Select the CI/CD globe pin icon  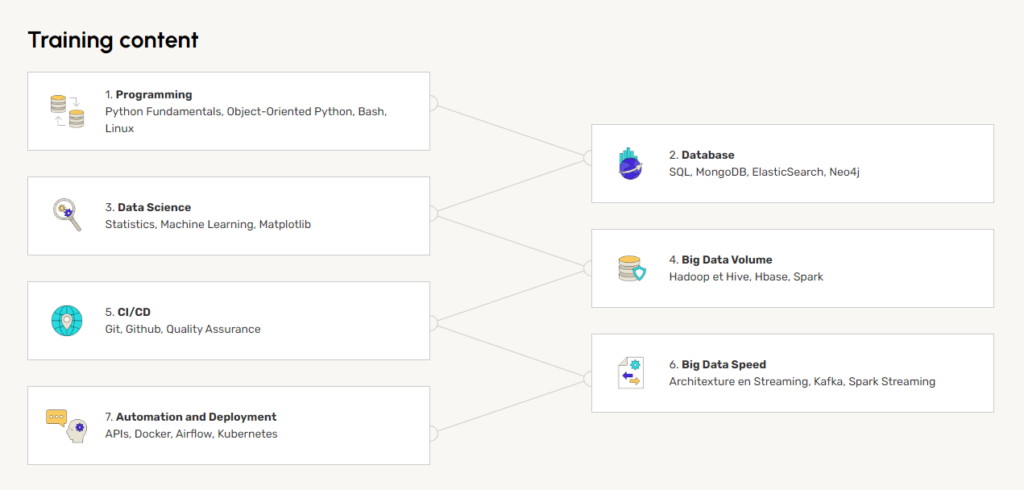coord(67,320)
